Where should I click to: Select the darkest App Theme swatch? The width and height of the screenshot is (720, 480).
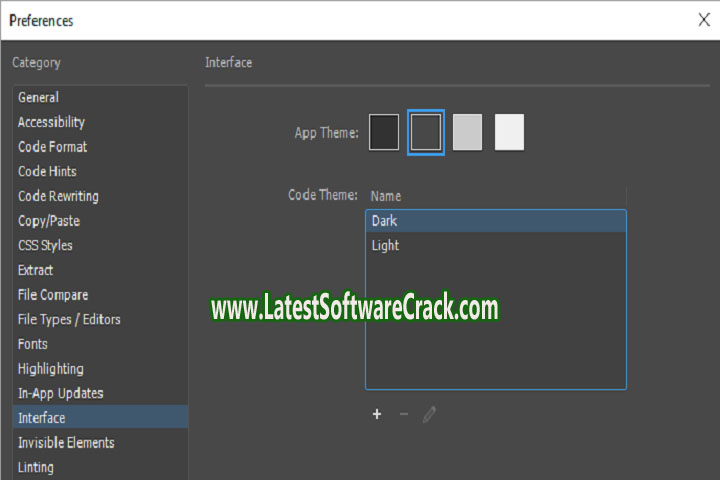click(384, 132)
